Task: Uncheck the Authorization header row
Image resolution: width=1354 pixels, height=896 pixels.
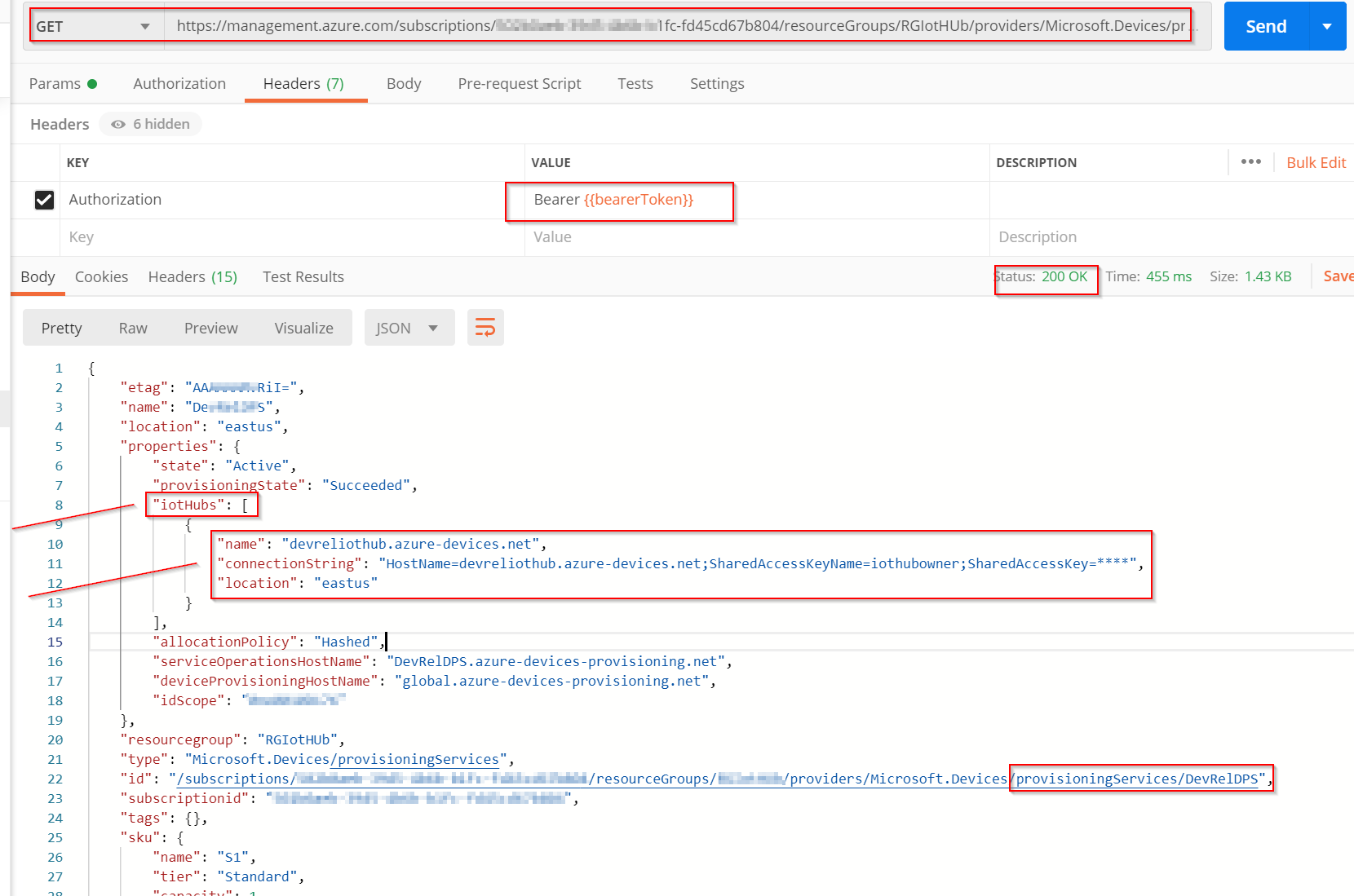Action: pyautogui.click(x=45, y=200)
